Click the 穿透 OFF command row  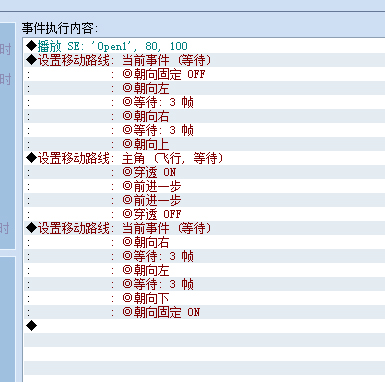tap(204, 214)
